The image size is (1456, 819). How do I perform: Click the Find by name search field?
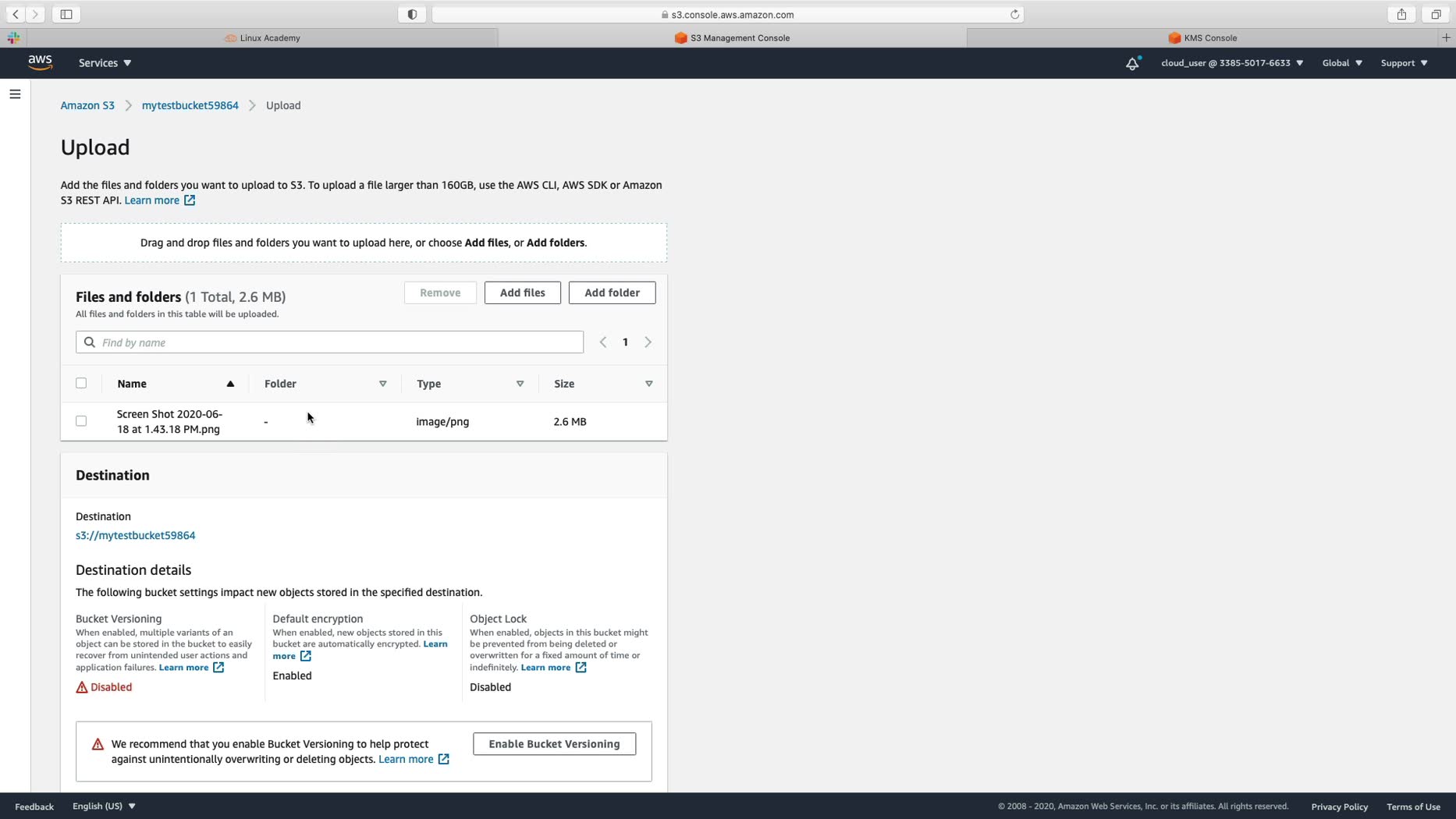click(329, 342)
